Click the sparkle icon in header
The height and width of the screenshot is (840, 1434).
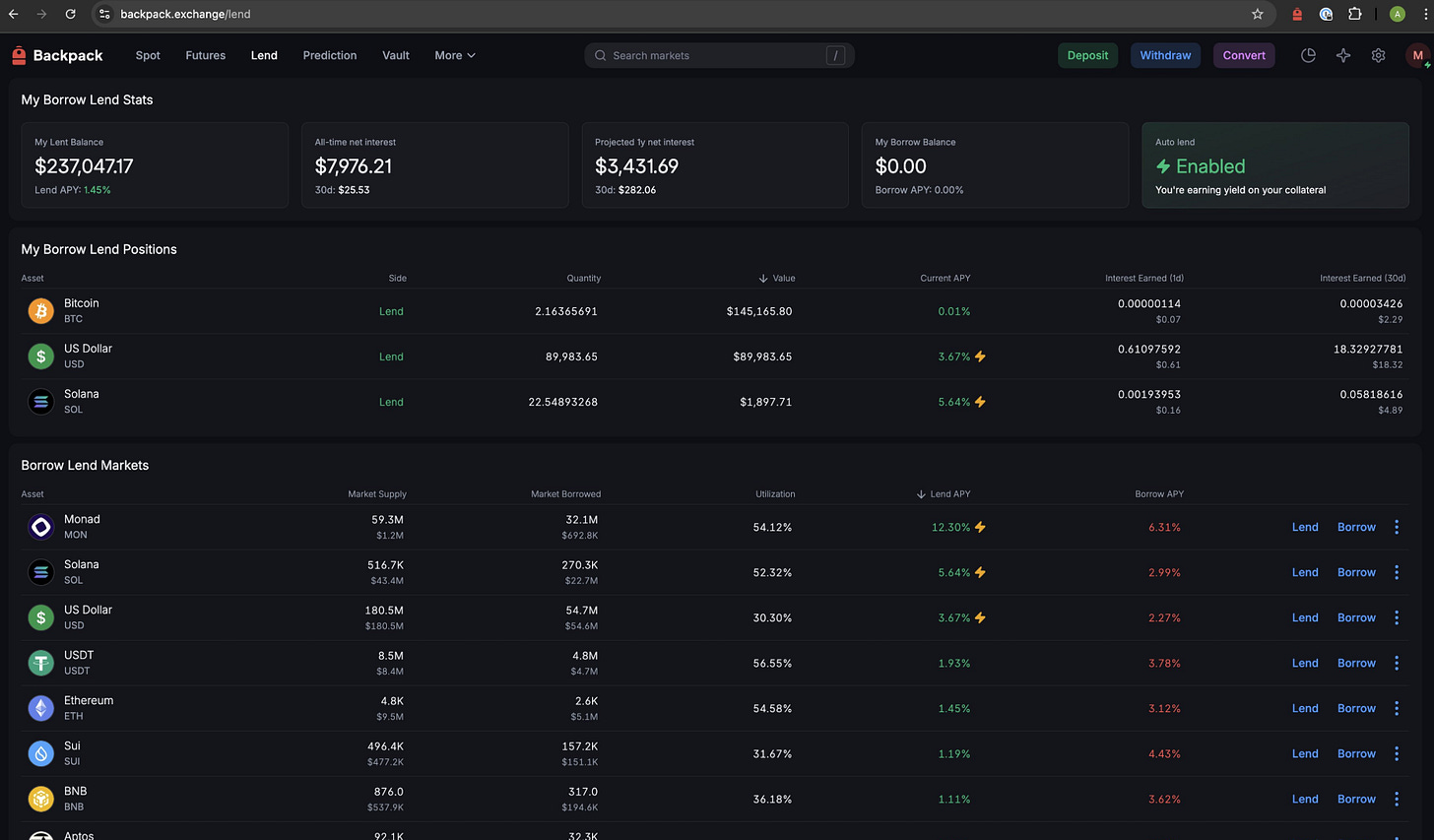1343,55
